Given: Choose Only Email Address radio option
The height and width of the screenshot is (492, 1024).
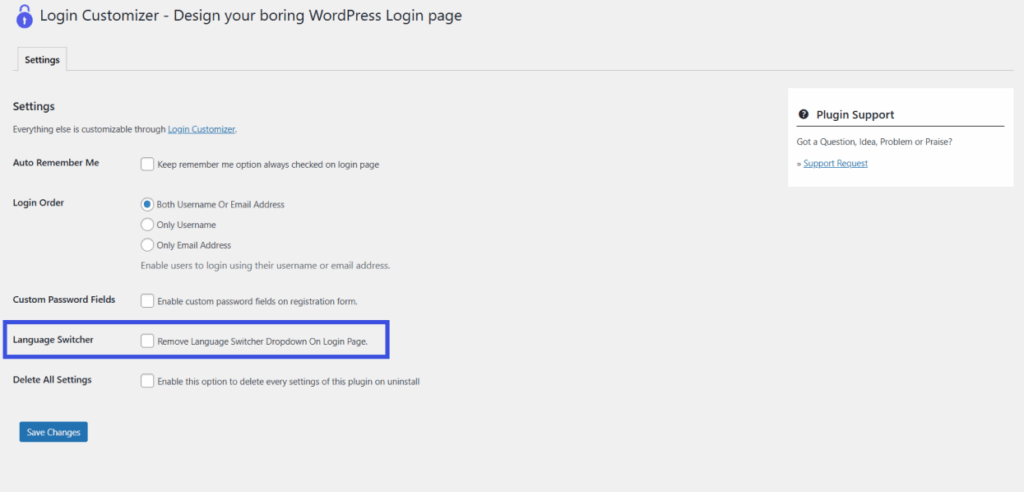Looking at the screenshot, I should coord(147,245).
